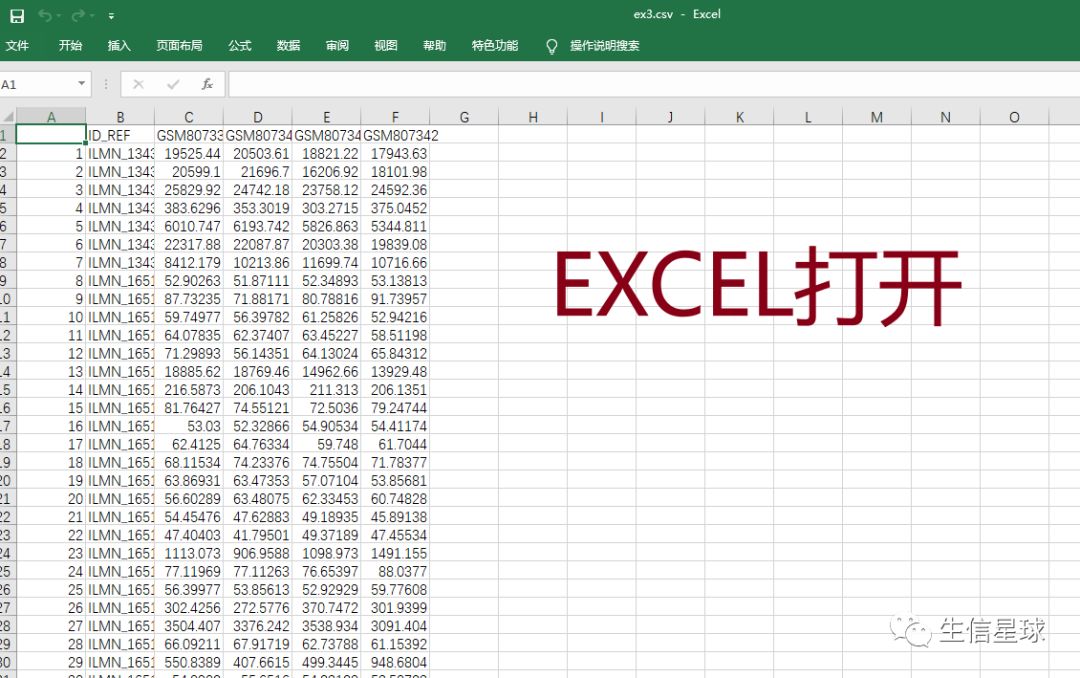Click cell containing 3504.407
The height and width of the screenshot is (678, 1080).
coord(189,626)
